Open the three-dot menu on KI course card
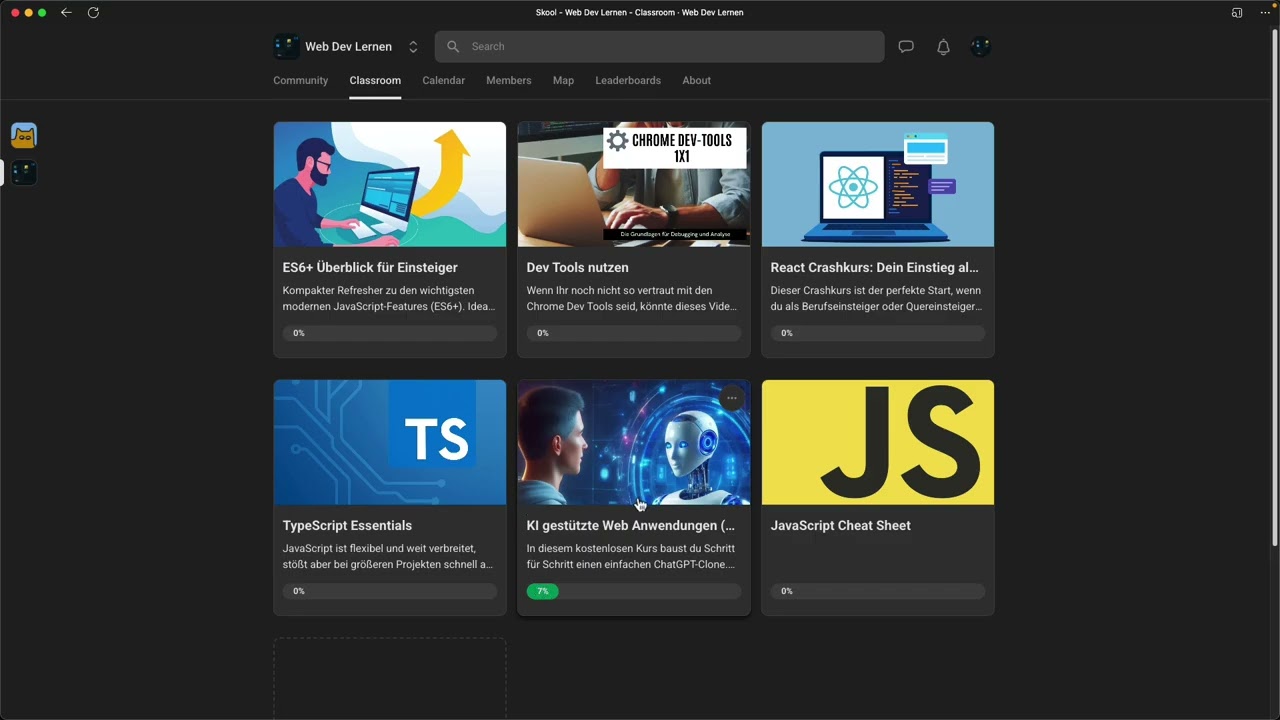 click(x=732, y=398)
